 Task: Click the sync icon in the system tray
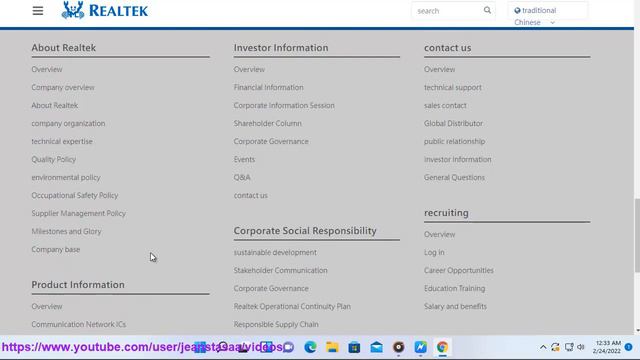click(555, 347)
